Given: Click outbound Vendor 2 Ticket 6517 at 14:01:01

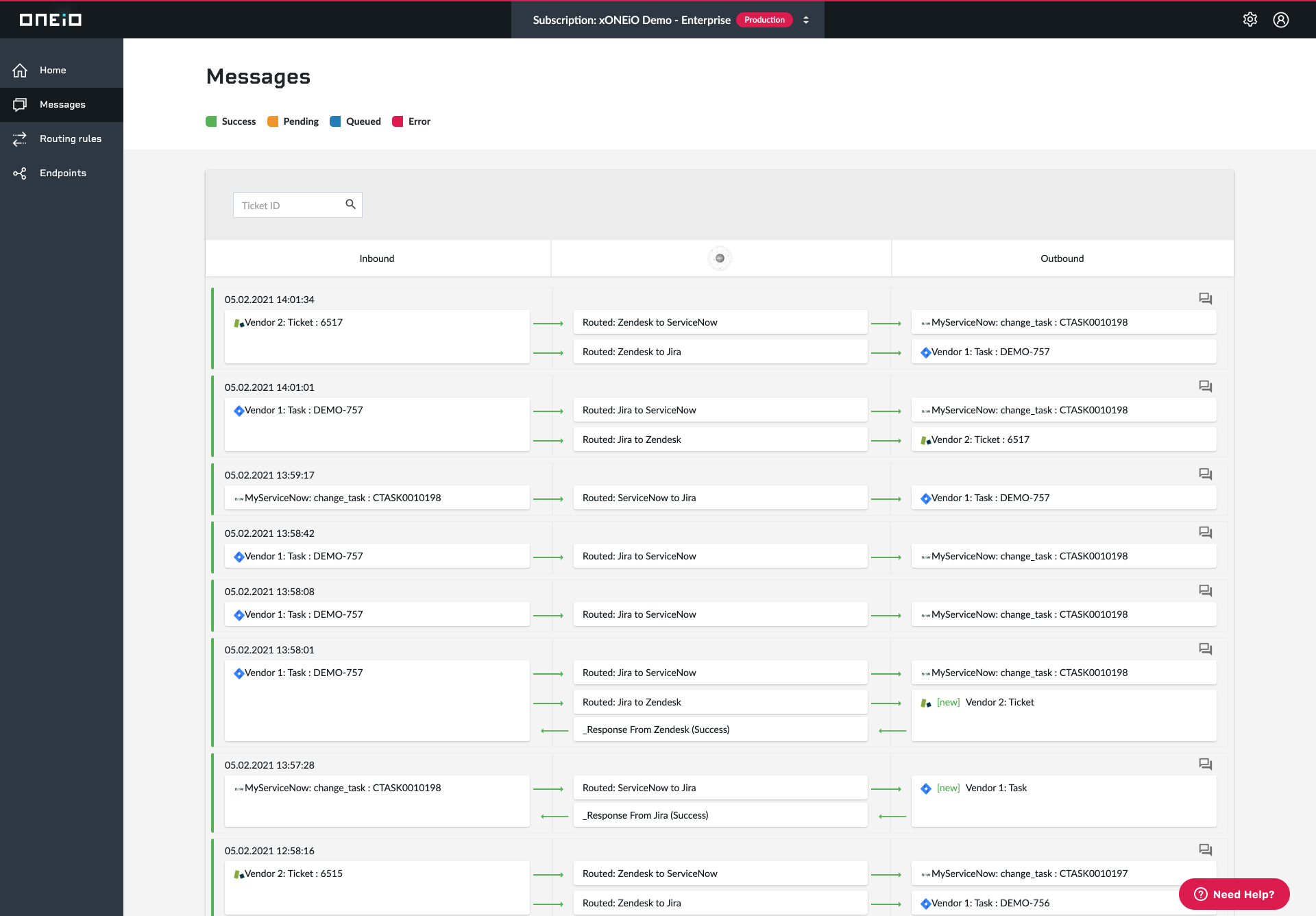Looking at the screenshot, I should click(x=1064, y=439).
